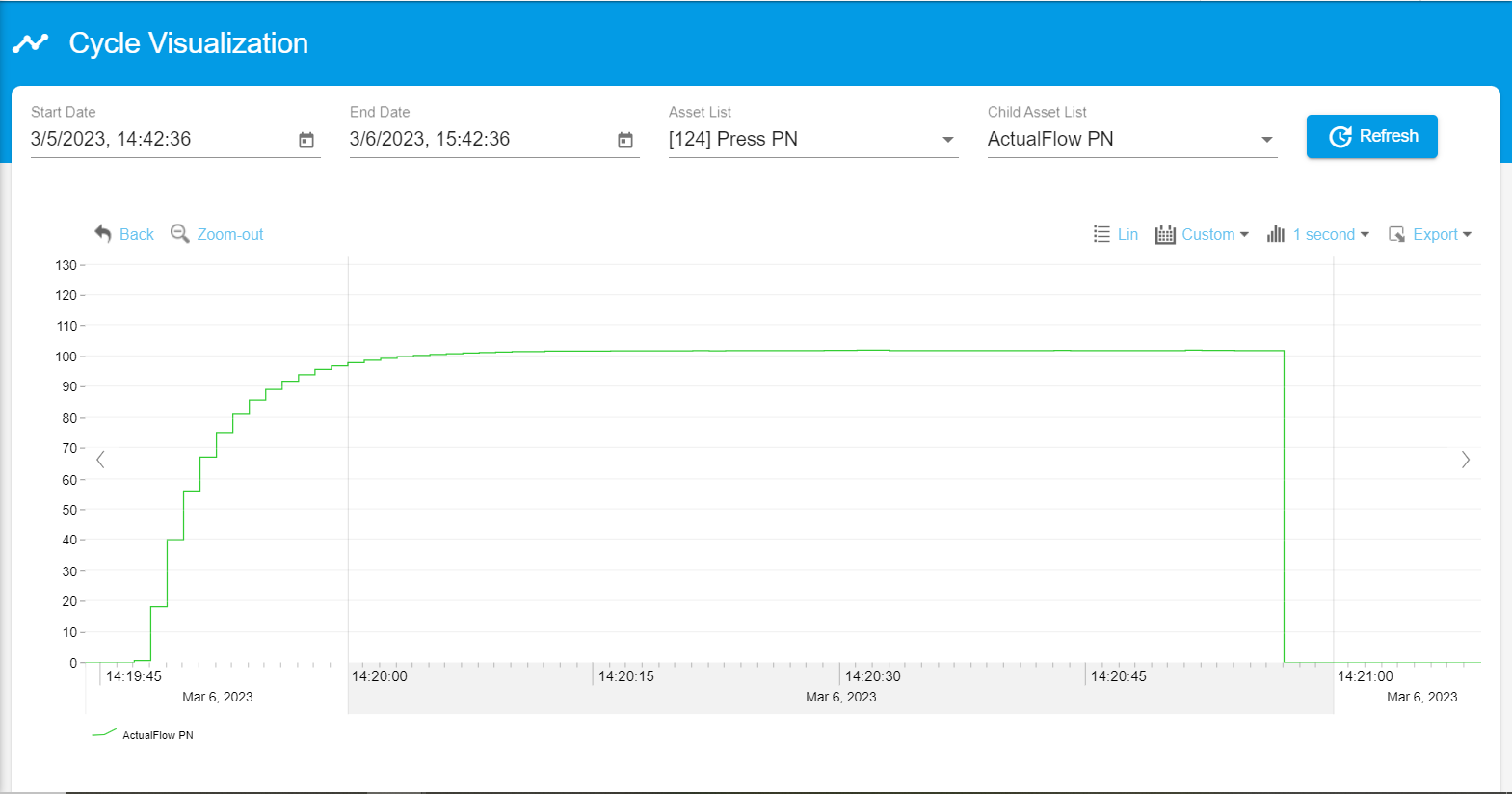The width and height of the screenshot is (1512, 794).
Task: Open the End Date calendar picker icon
Action: pos(625,140)
